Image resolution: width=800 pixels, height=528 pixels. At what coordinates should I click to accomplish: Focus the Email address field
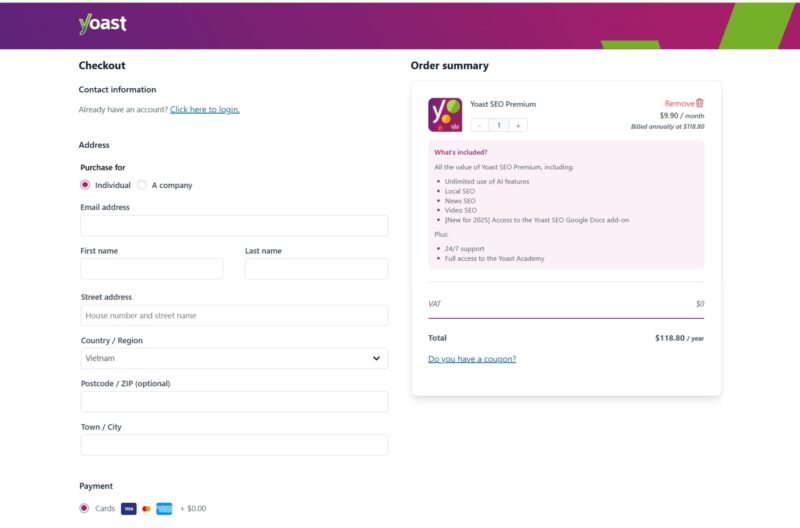point(233,226)
